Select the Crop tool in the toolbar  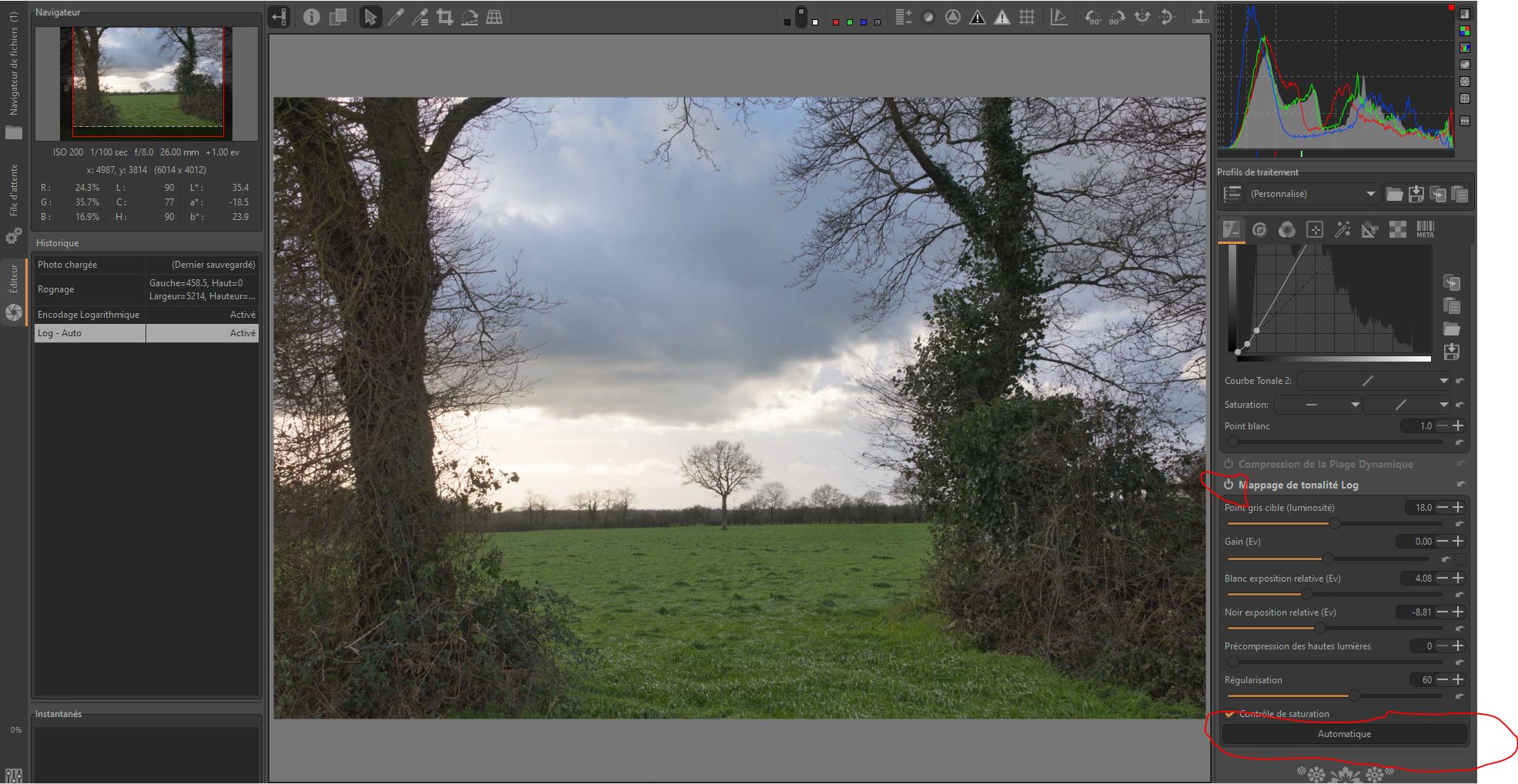pos(444,17)
